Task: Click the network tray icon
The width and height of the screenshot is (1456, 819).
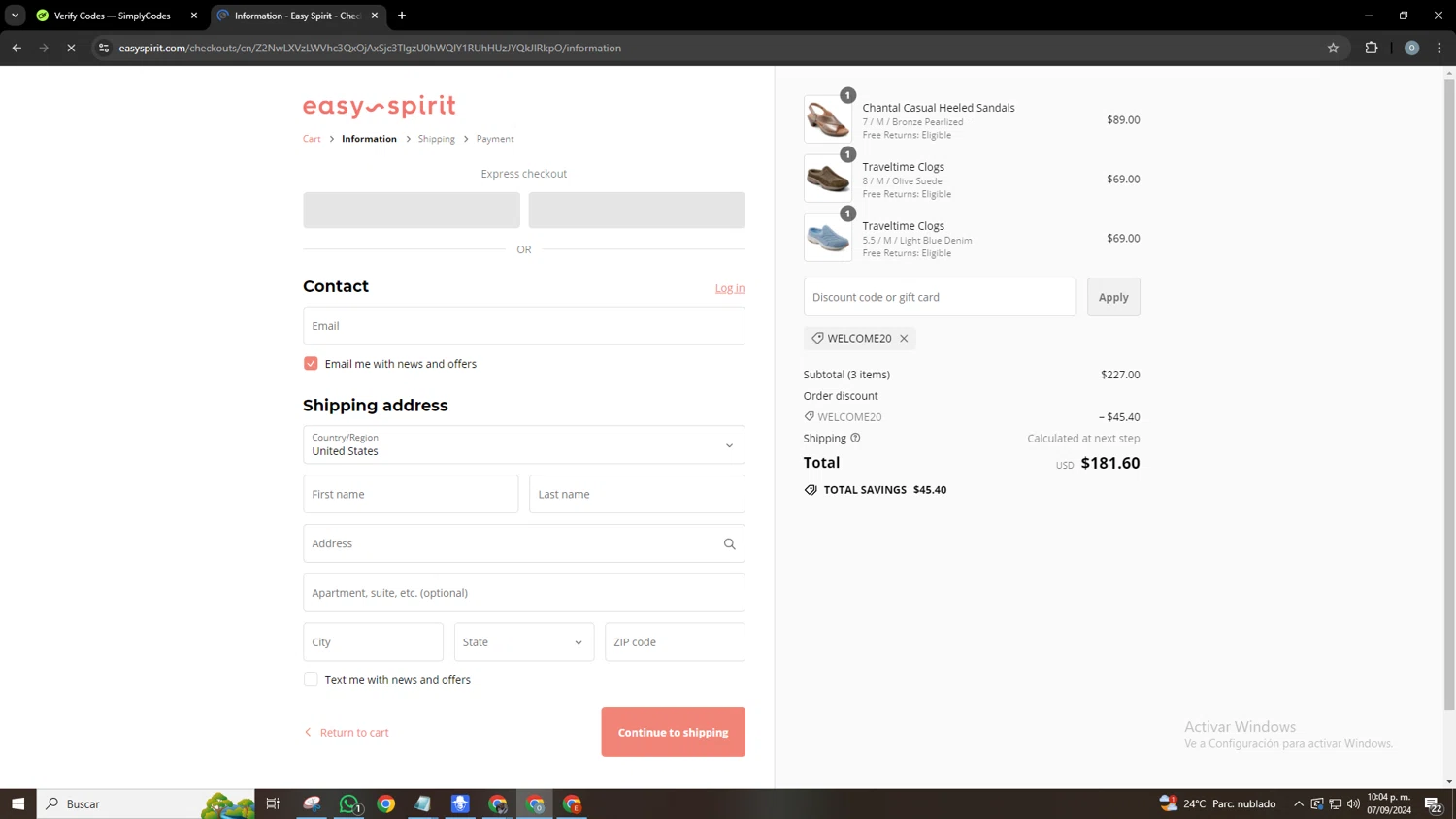Action: click(1336, 803)
